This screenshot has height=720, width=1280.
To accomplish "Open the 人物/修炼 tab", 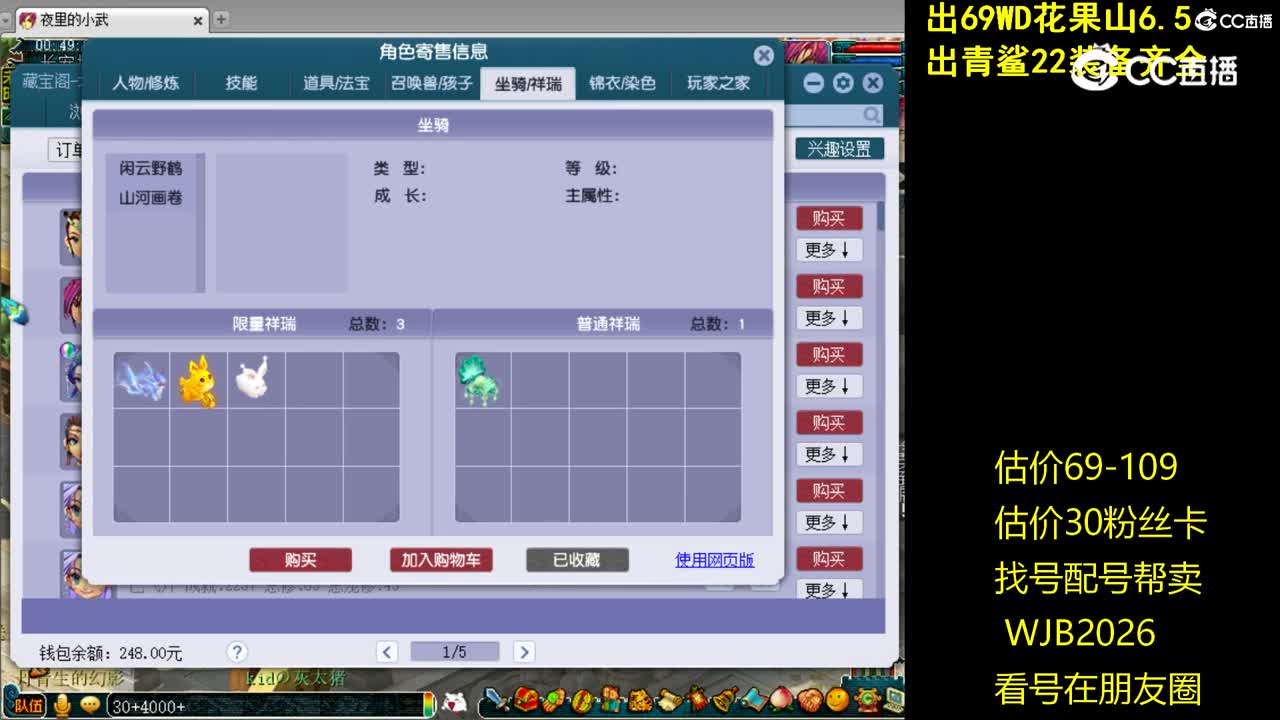I will [x=146, y=83].
